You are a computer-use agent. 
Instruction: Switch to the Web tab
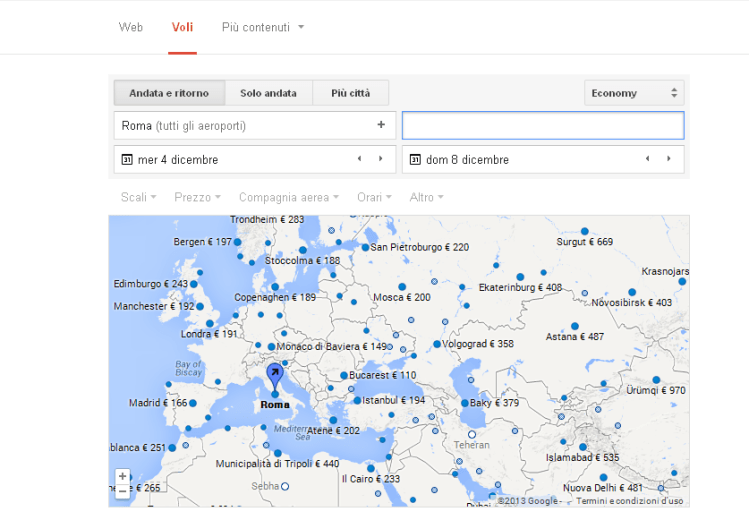(131, 27)
